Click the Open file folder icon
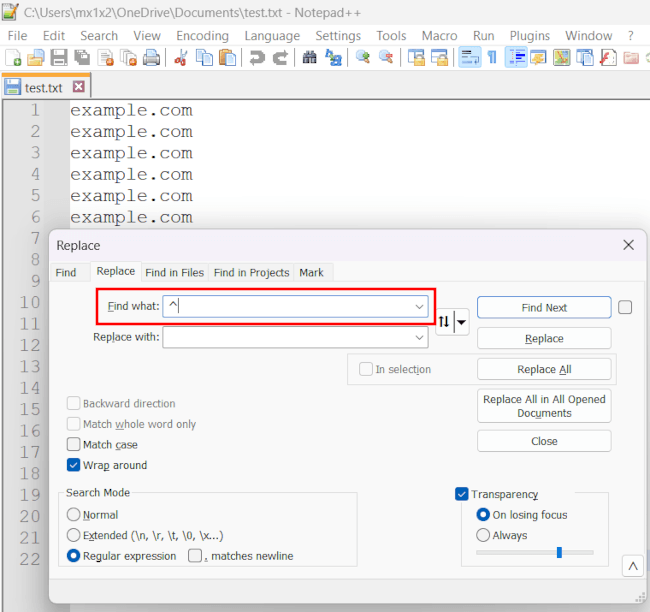 pos(36,58)
